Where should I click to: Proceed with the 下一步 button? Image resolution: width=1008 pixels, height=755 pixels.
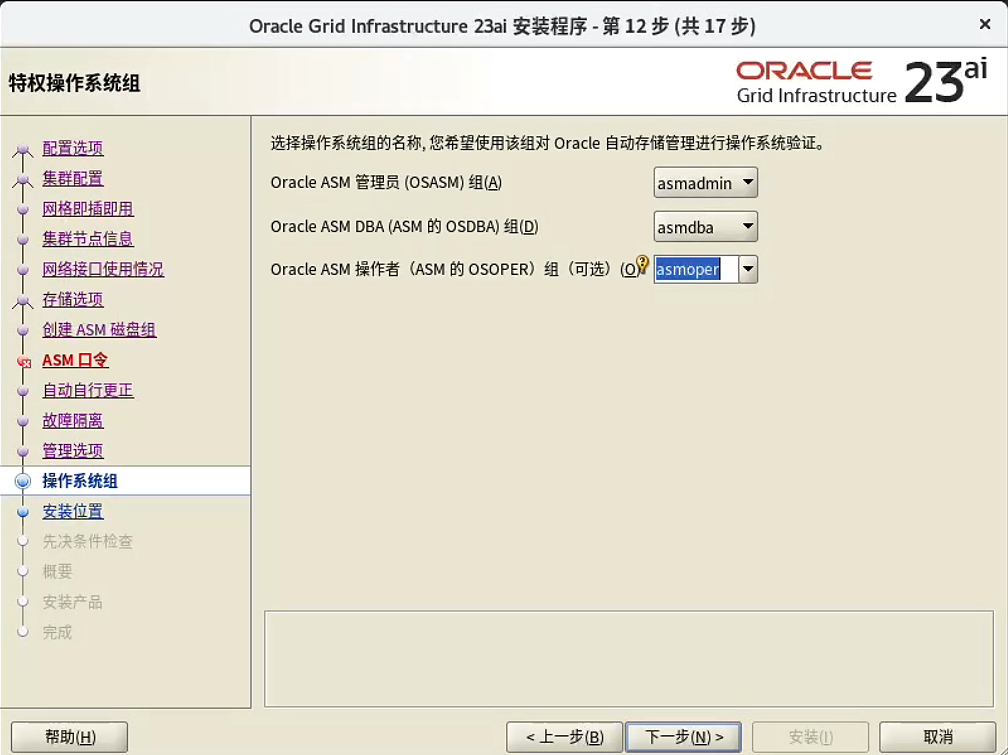coord(683,737)
